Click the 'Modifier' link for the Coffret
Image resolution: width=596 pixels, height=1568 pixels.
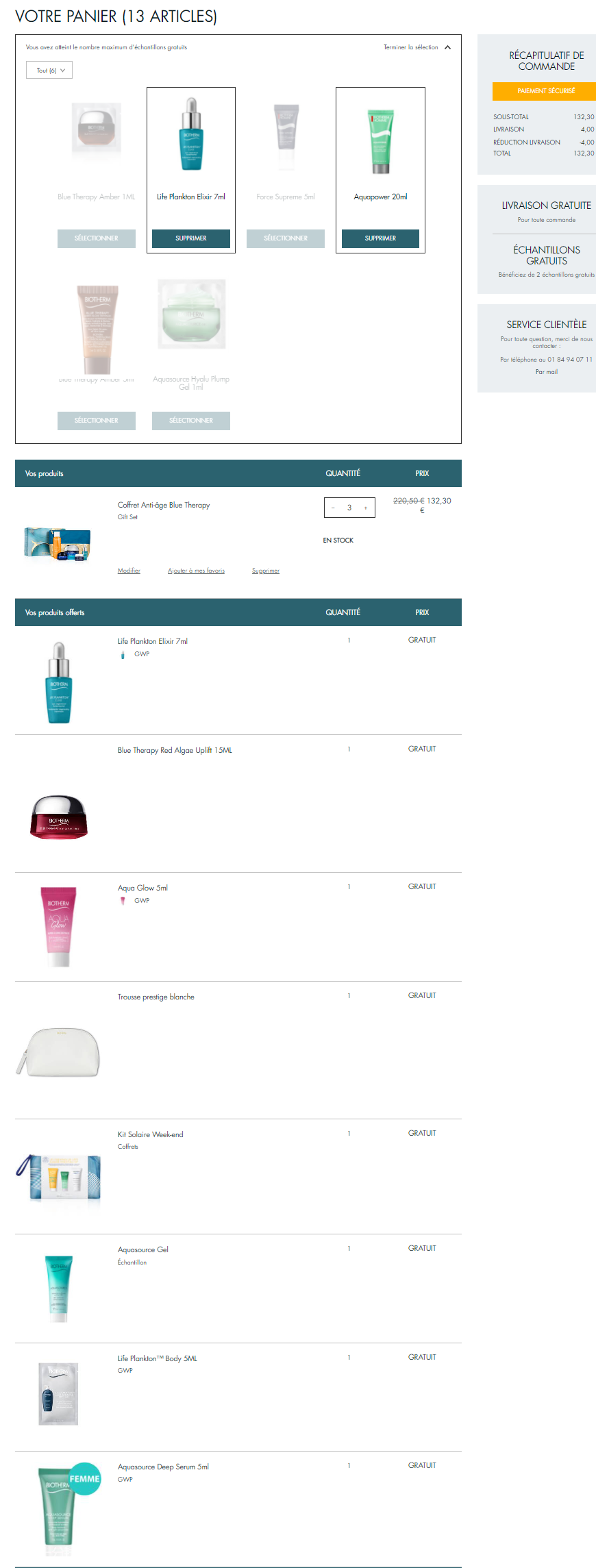129,571
